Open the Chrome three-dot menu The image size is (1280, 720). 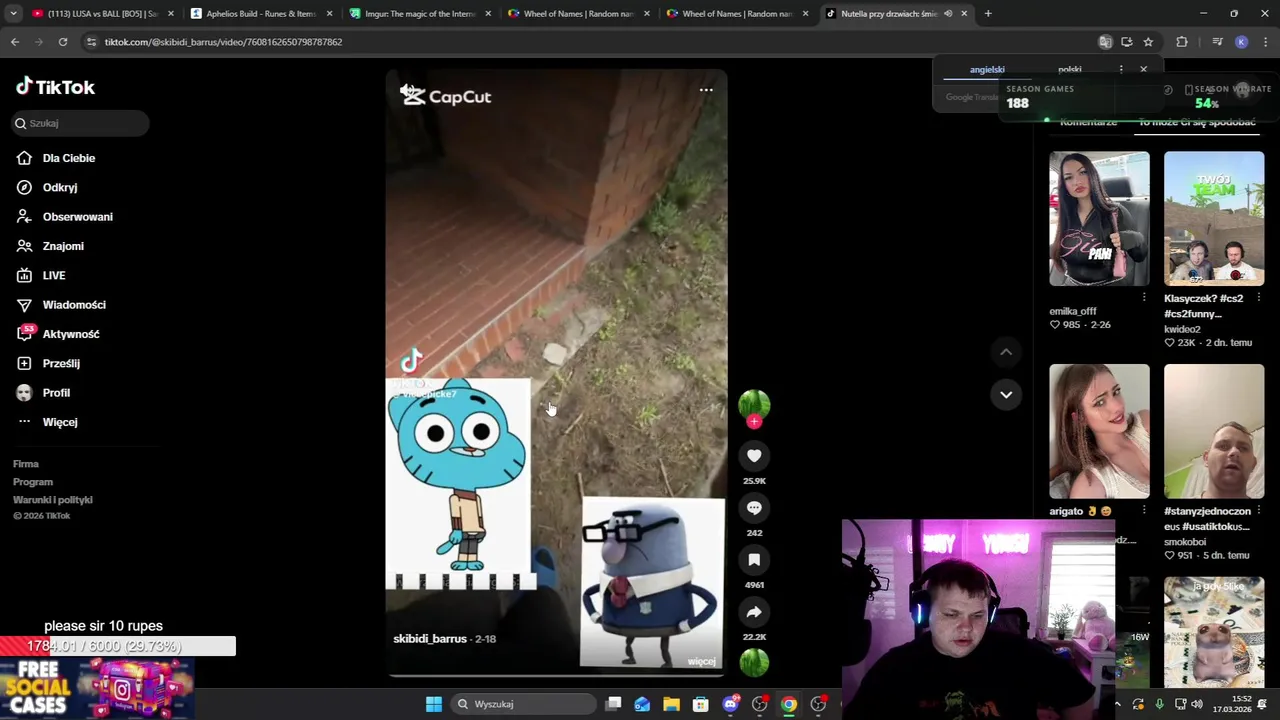1266,42
